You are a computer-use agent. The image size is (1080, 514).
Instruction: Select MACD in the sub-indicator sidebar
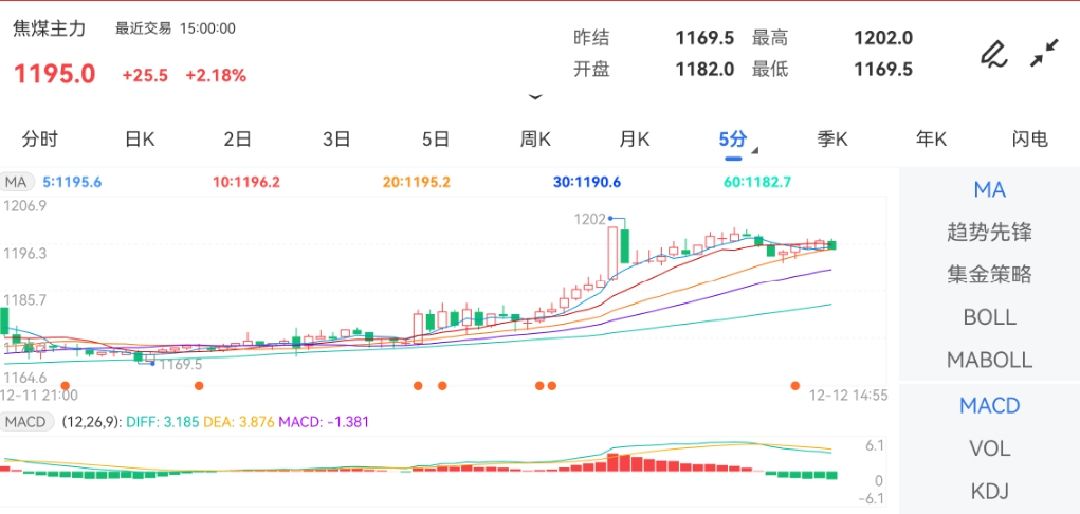pyautogui.click(x=990, y=406)
